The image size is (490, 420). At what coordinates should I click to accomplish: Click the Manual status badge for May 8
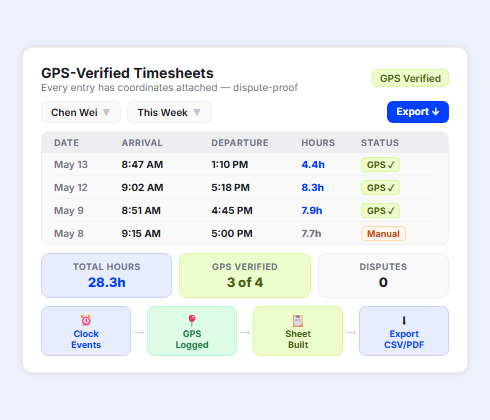click(383, 234)
